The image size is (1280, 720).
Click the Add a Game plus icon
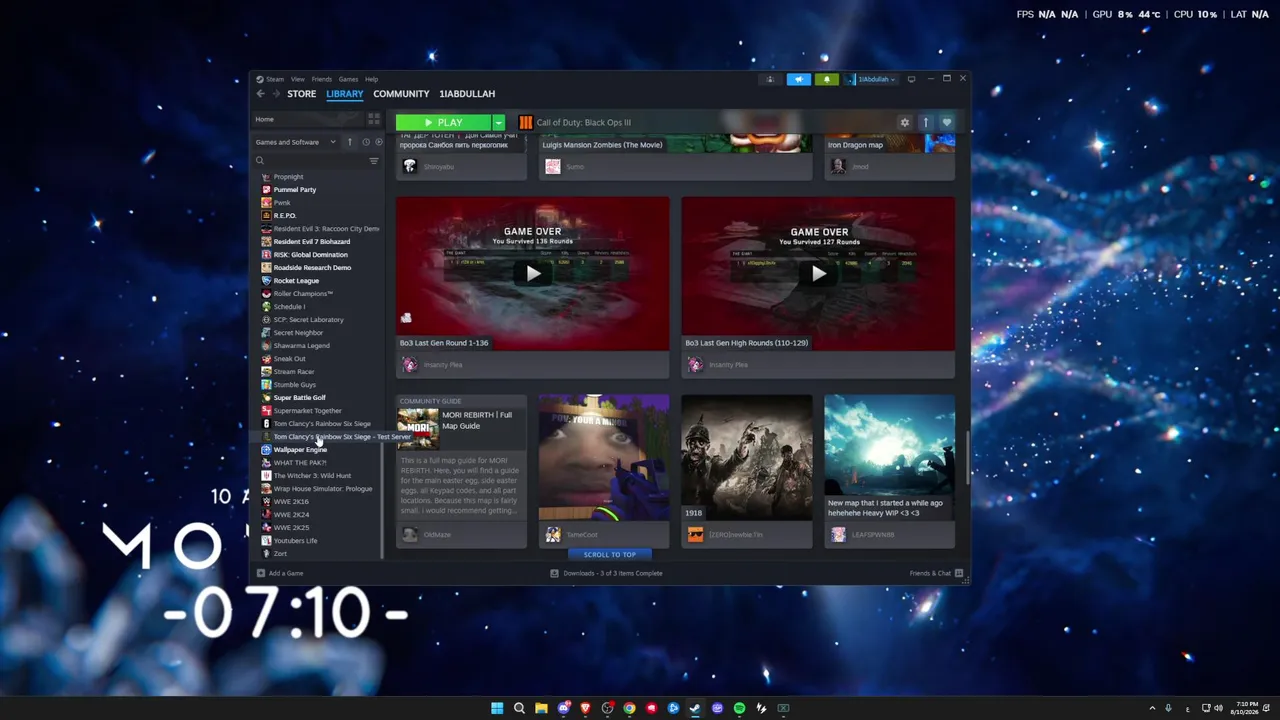(261, 573)
